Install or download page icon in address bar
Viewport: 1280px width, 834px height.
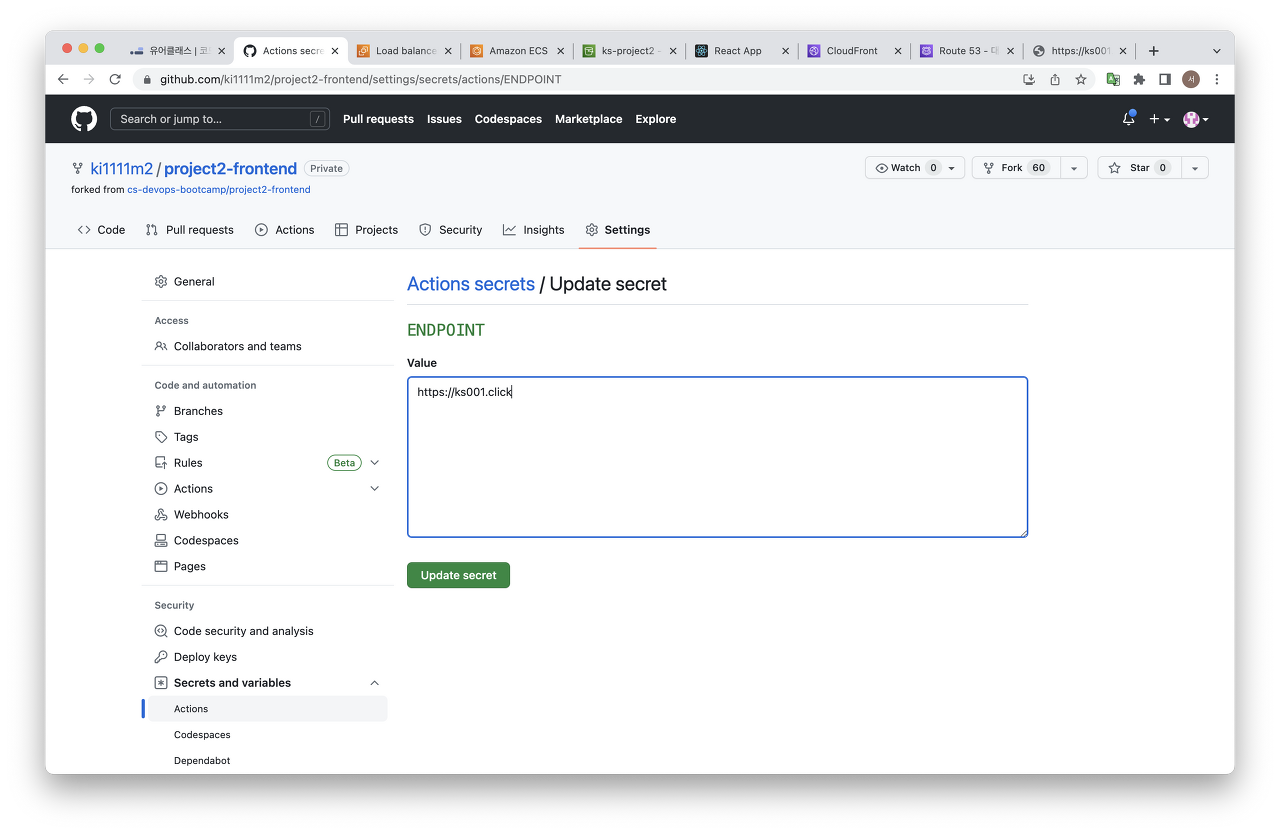point(1029,79)
